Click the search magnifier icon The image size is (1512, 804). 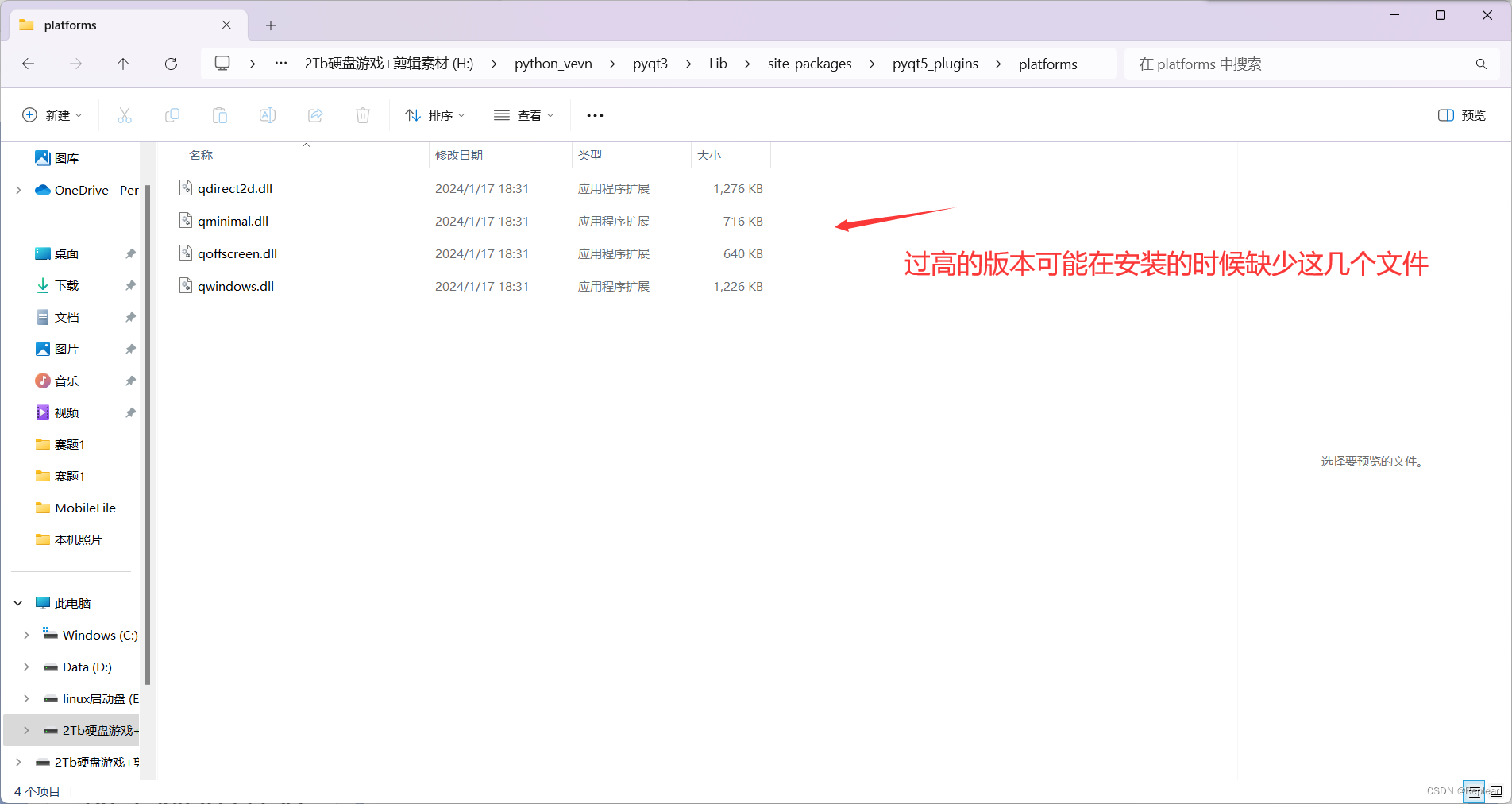[1481, 64]
